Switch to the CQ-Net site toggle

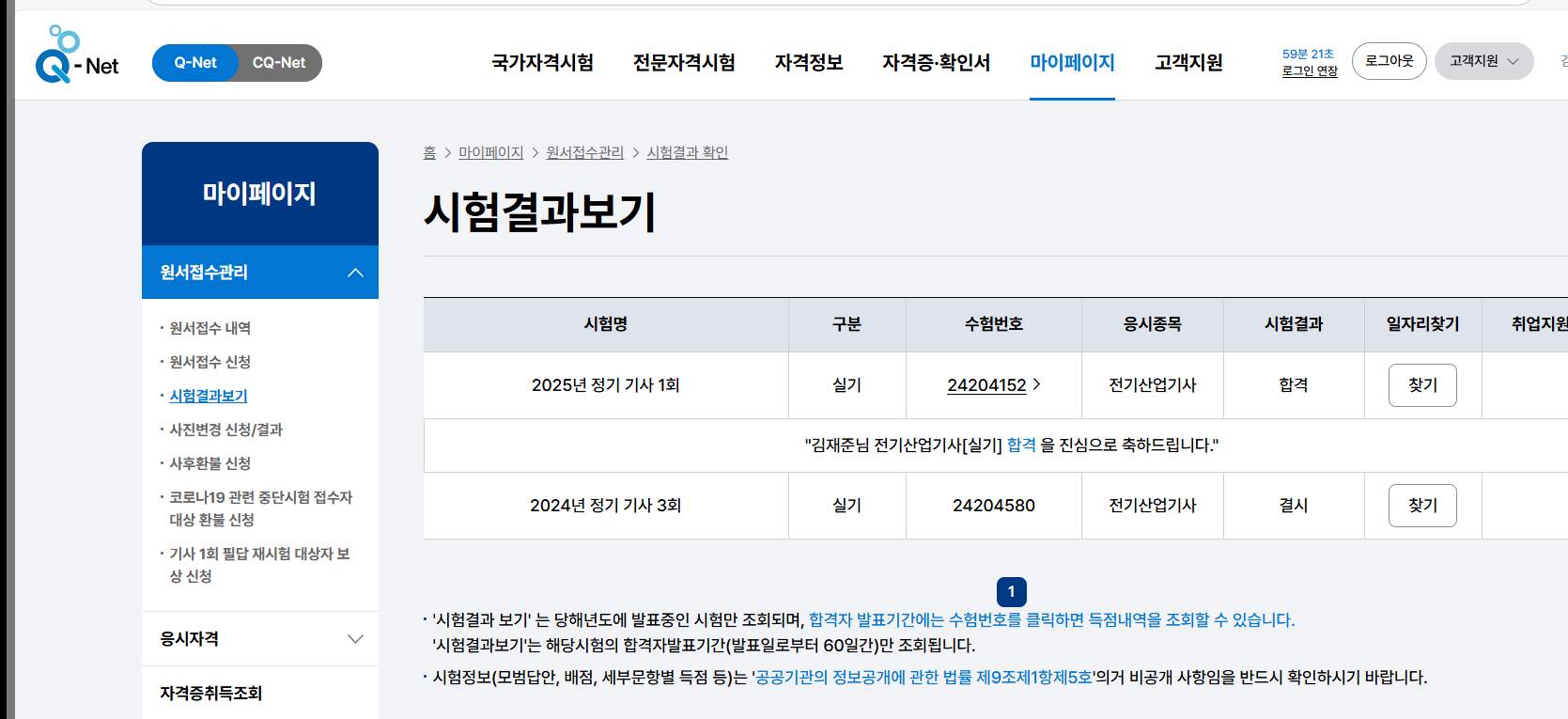(x=279, y=63)
